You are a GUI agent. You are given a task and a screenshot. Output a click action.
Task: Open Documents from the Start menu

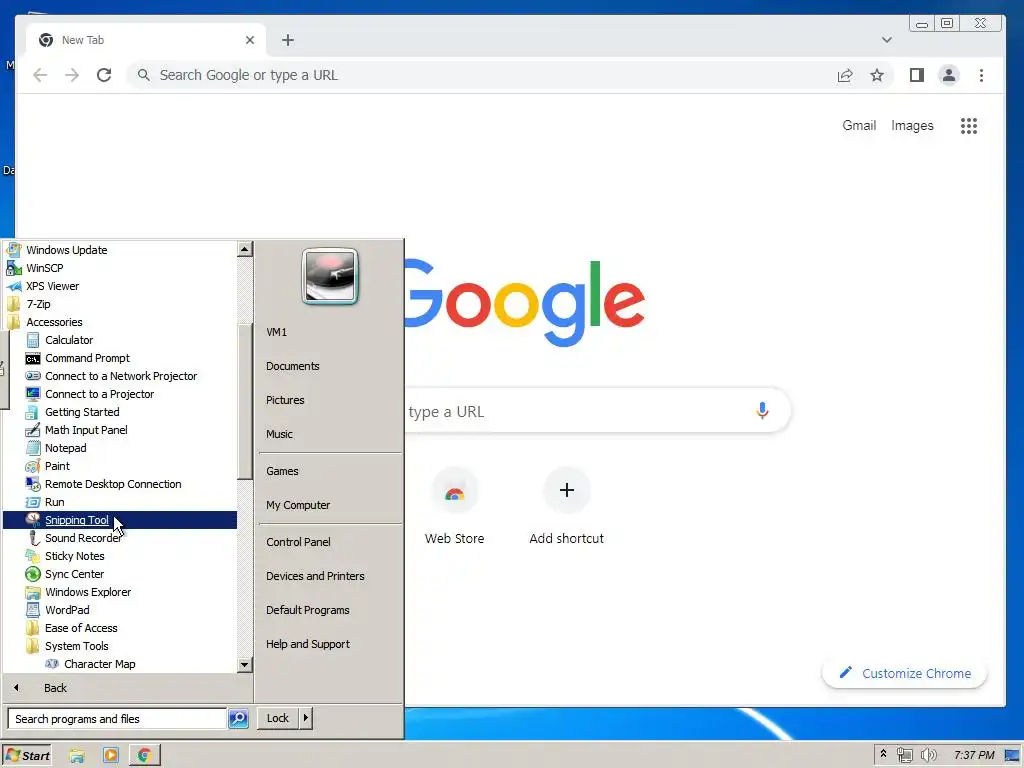click(293, 366)
